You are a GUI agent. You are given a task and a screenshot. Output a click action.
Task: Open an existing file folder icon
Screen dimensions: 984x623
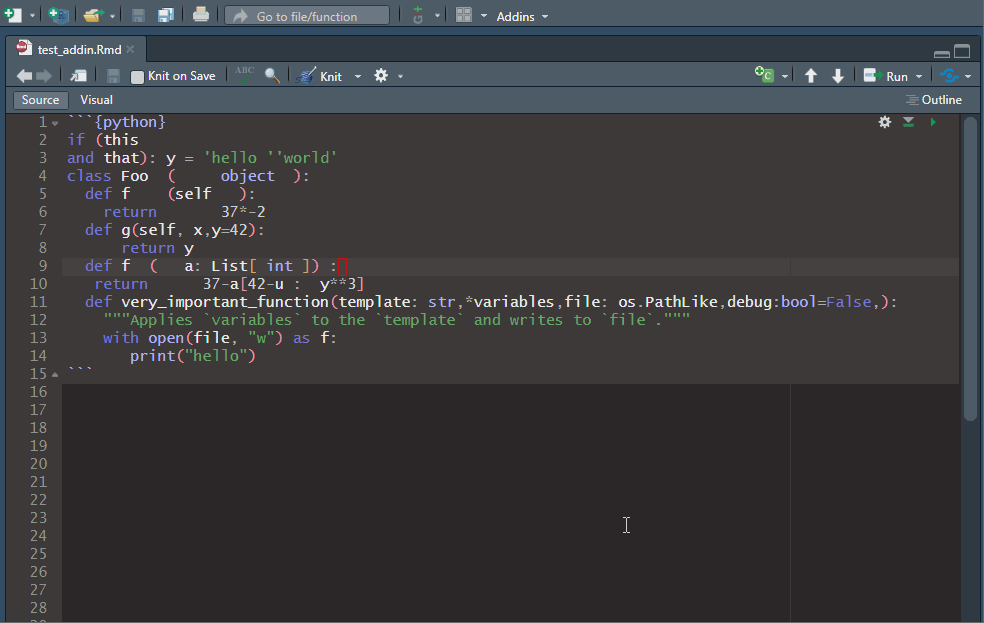click(92, 15)
